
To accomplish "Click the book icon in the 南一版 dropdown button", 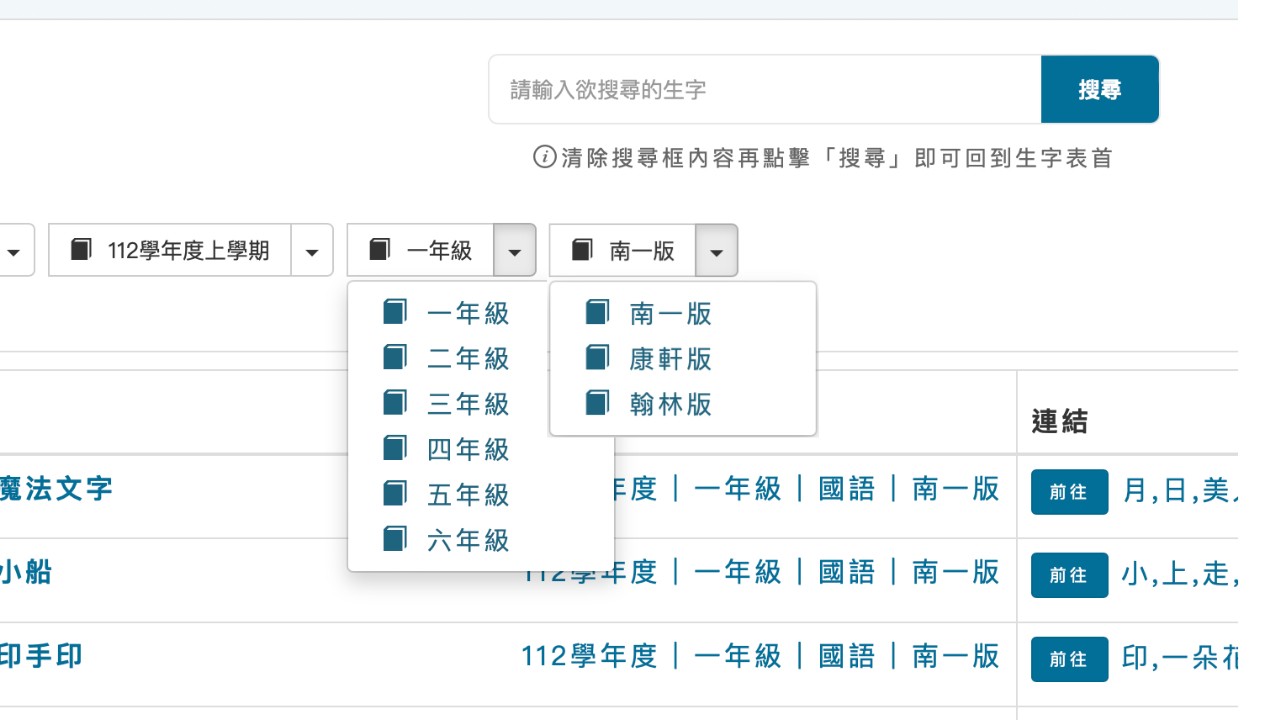I will pos(582,250).
